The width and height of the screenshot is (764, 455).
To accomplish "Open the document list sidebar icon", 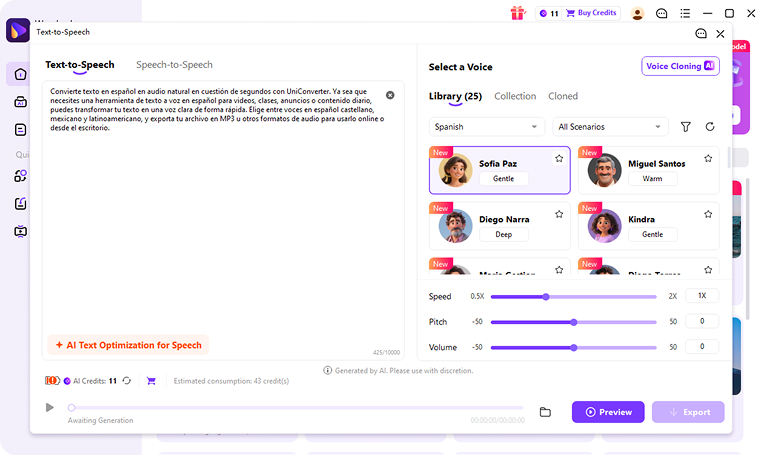I will pyautogui.click(x=20, y=130).
